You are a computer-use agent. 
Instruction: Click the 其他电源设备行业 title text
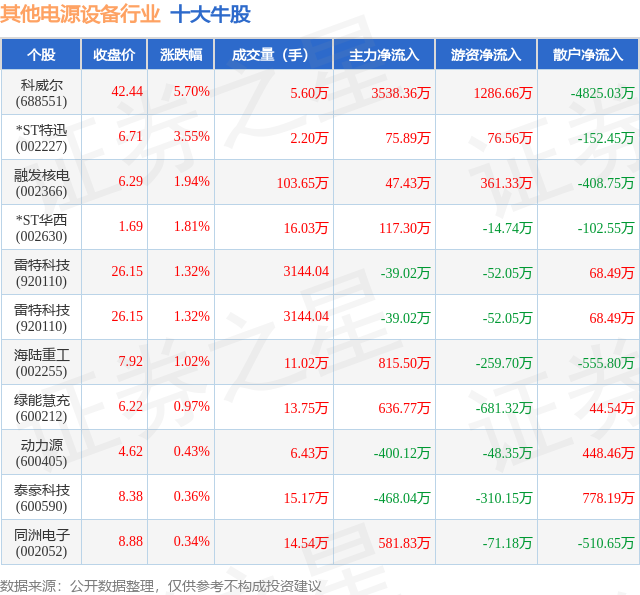(x=80, y=15)
